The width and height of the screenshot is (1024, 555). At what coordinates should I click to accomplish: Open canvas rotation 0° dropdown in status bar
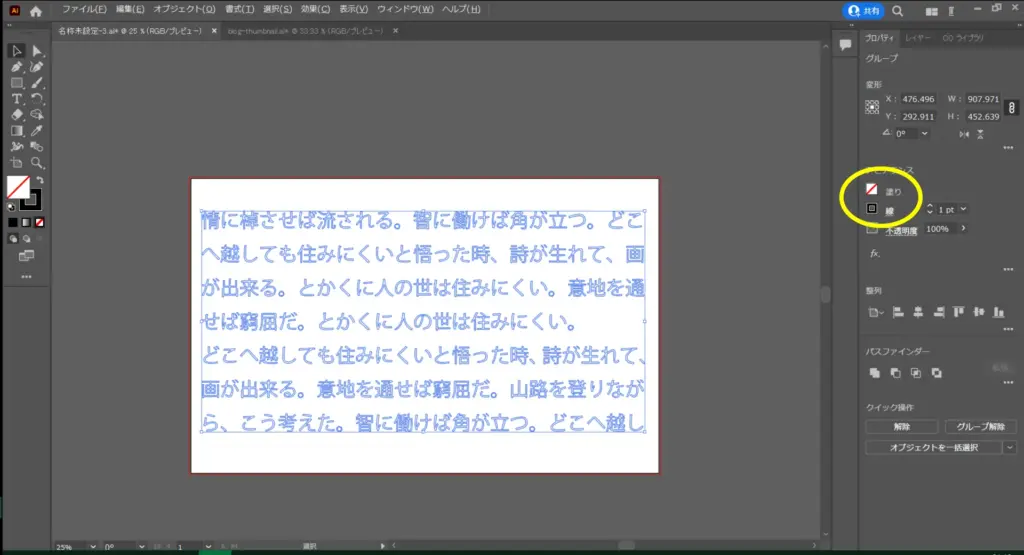(141, 547)
